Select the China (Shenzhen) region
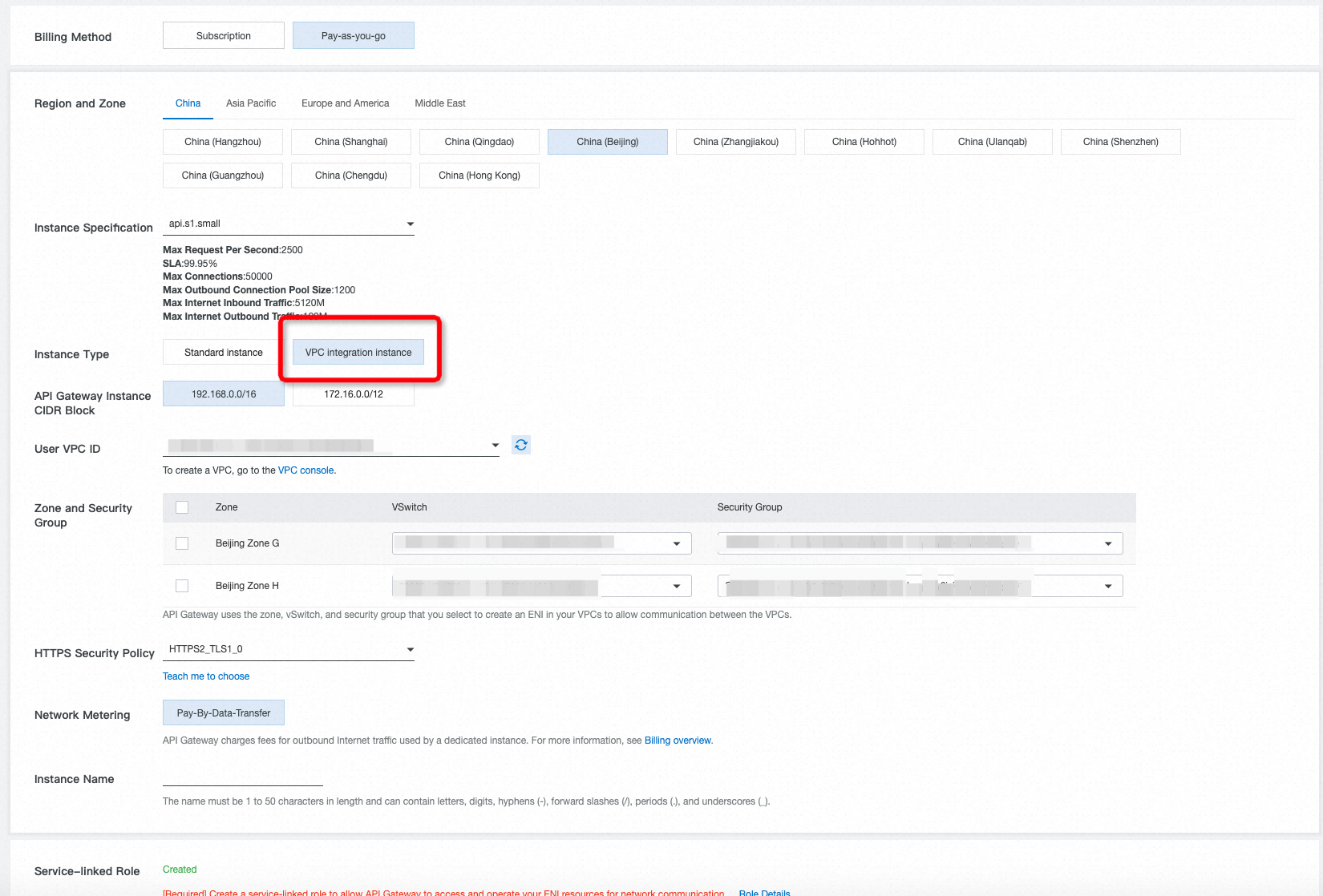The height and width of the screenshot is (896, 1323). 1120,141
